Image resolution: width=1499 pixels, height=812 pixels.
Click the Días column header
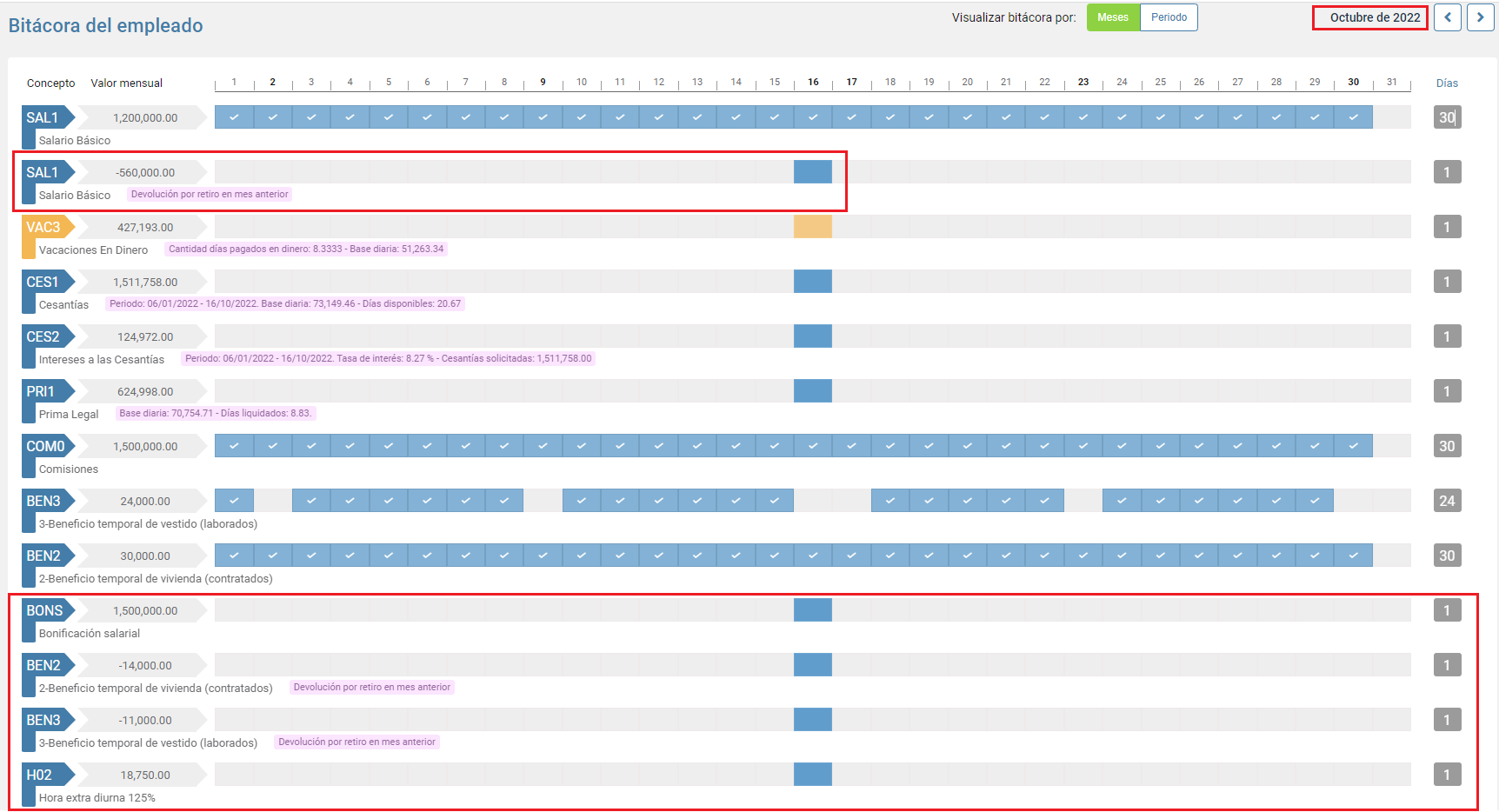click(1447, 83)
